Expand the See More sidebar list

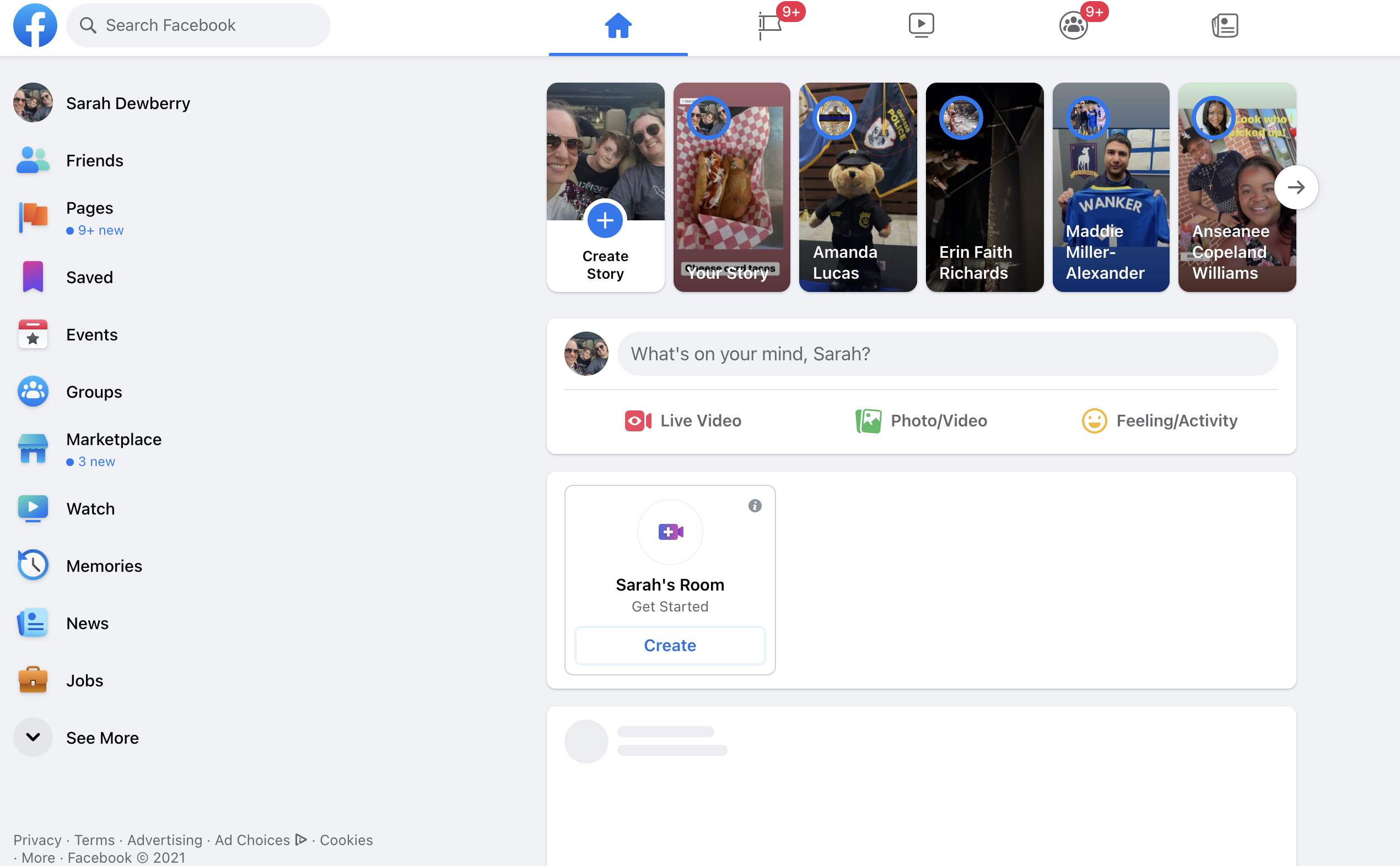76,738
